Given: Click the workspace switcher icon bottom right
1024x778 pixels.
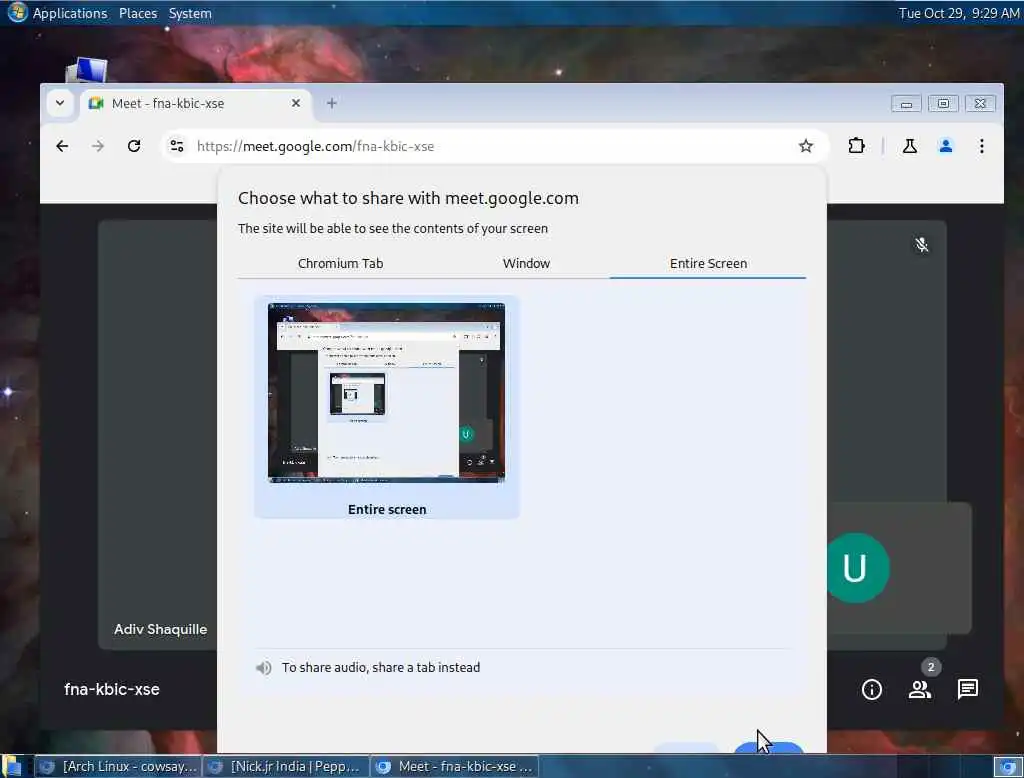Looking at the screenshot, I should 1008,766.
